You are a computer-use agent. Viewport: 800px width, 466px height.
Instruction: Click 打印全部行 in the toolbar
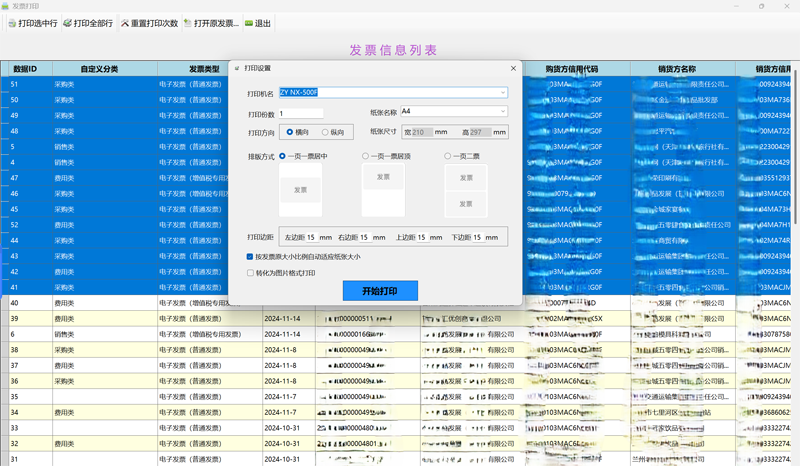(88, 23)
